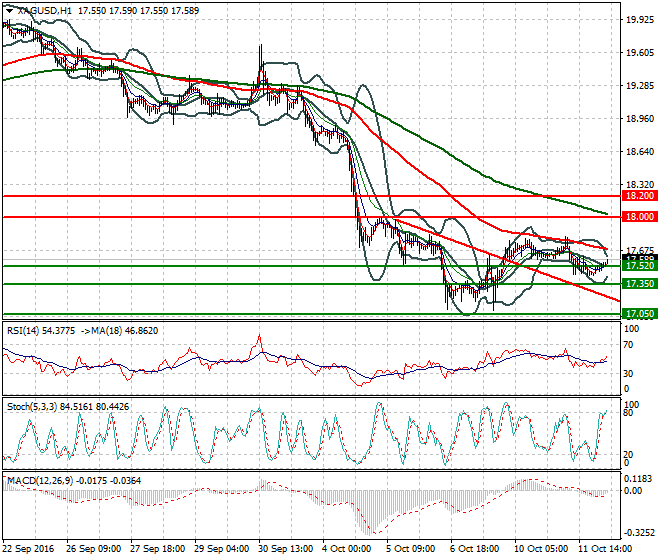The image size is (660, 560).
Task: Click the red 18.200 resistance price label
Action: 640,196
